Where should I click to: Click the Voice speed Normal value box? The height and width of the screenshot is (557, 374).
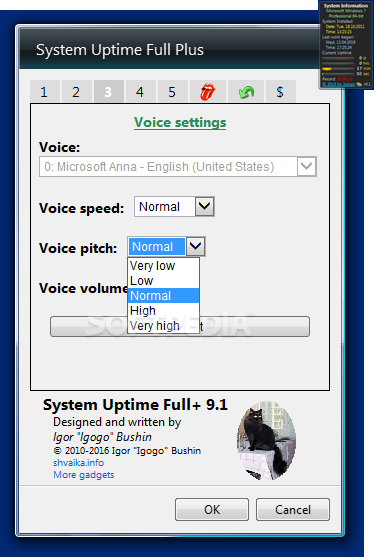(164, 206)
